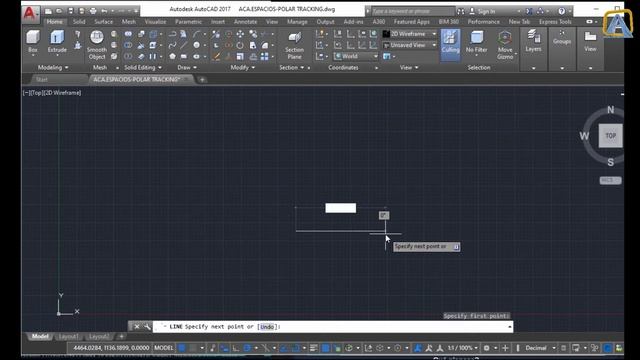Select the ACA ESPACIOS-POLAR TRACKING drawing tab

[136, 79]
